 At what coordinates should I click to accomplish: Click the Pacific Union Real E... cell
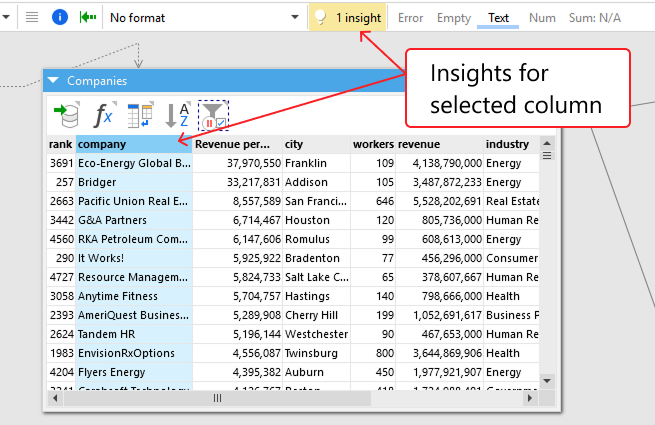tap(134, 201)
